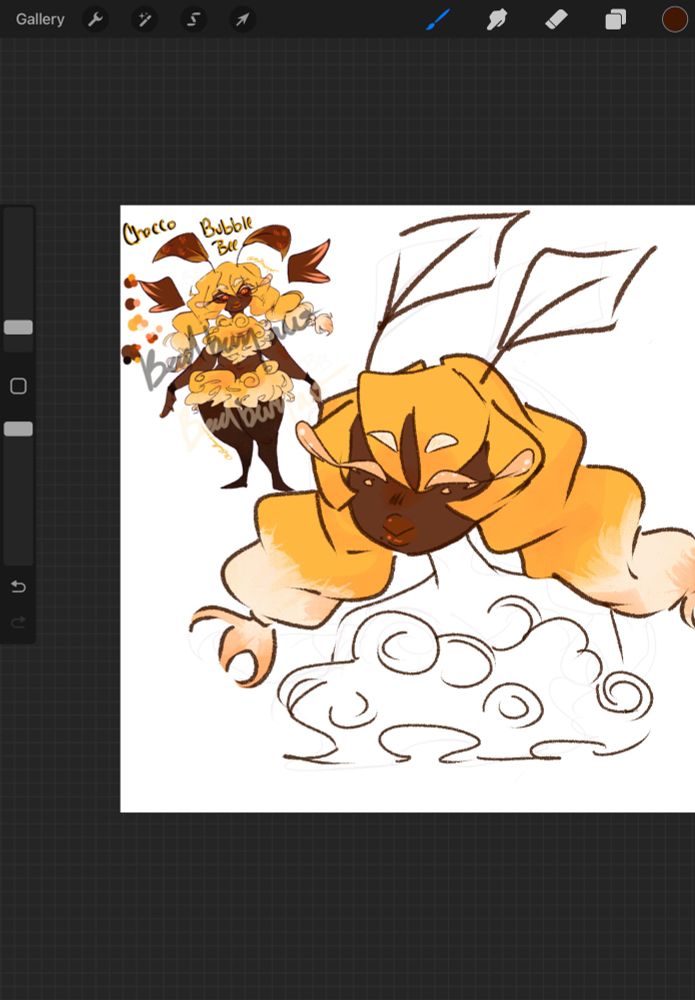This screenshot has width=695, height=1000.
Task: Select the Brush tool
Action: pos(438,20)
